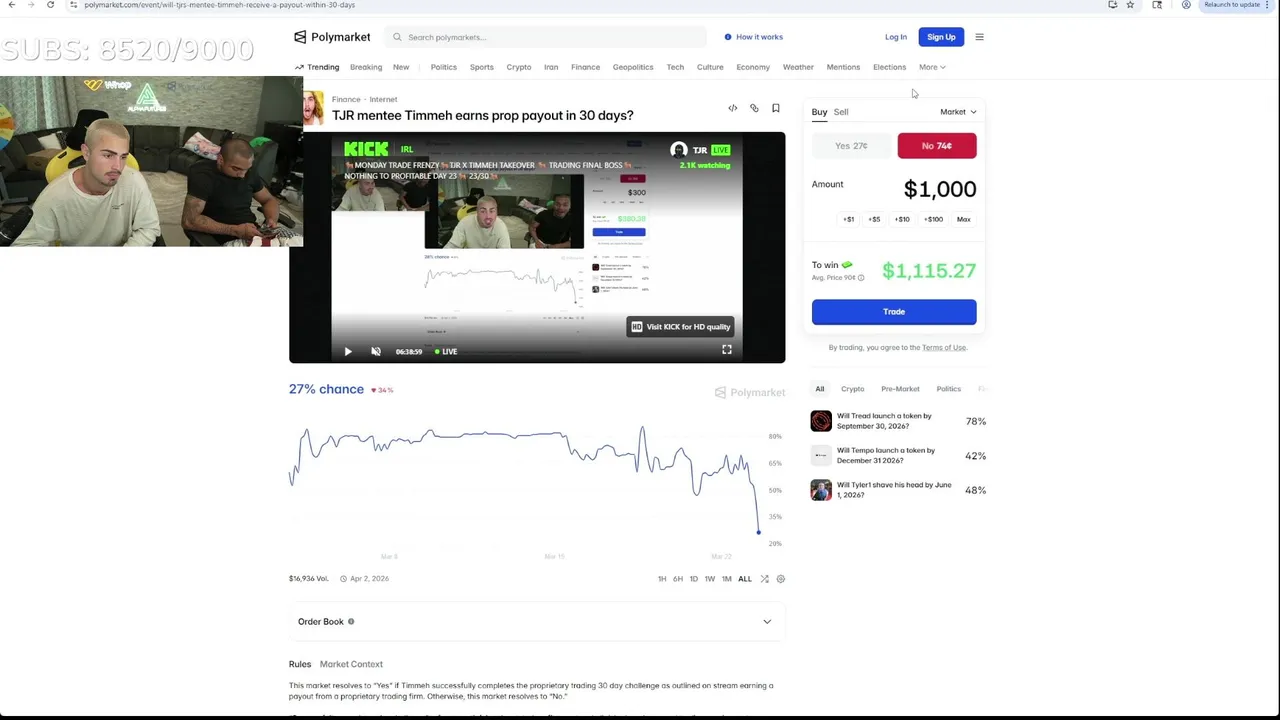Image resolution: width=1280 pixels, height=720 pixels.
Task: Open the Geopolitics category
Action: point(633,67)
